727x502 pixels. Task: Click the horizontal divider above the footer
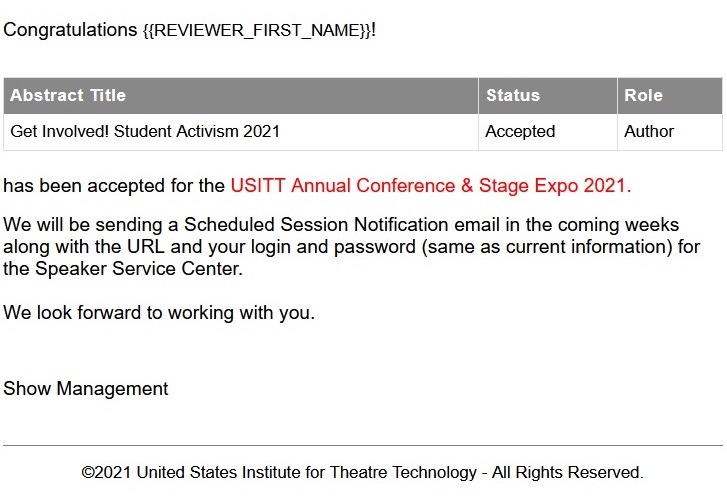coord(363,445)
